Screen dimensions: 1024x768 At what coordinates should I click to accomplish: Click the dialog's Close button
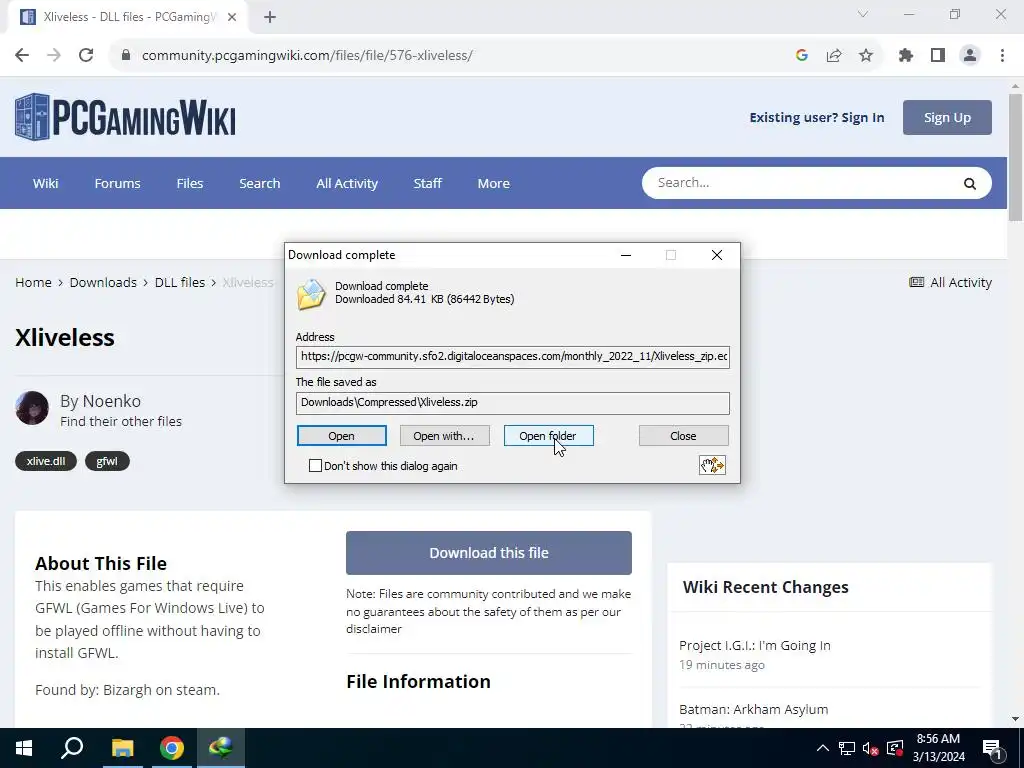click(x=683, y=436)
